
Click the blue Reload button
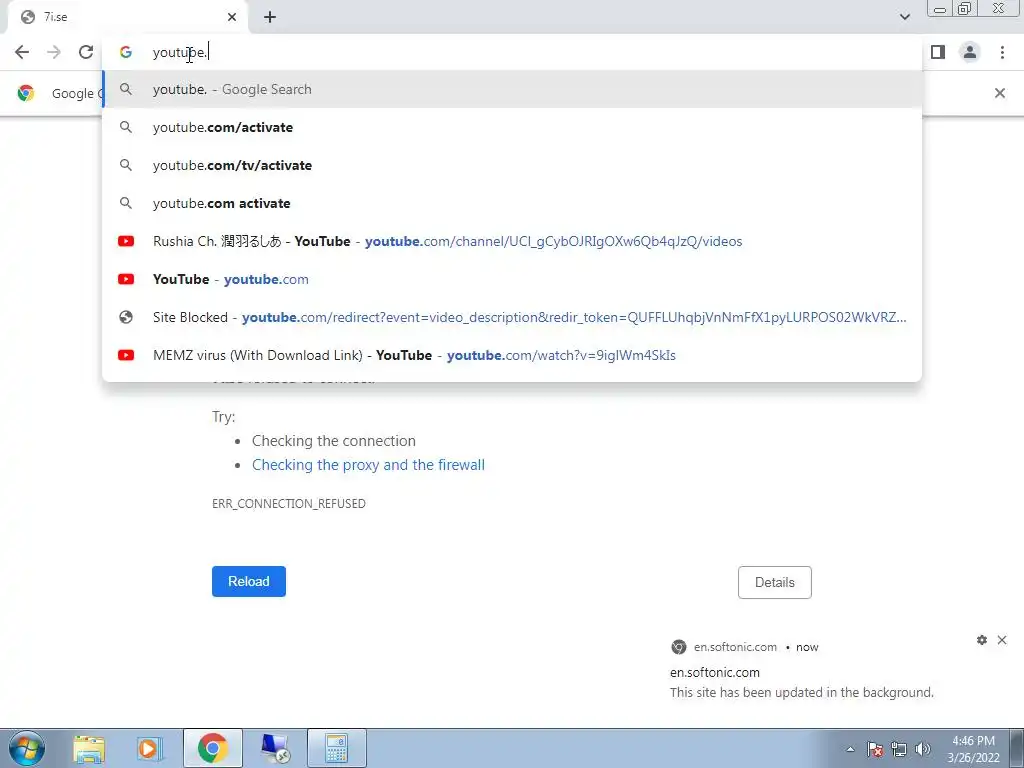(249, 581)
